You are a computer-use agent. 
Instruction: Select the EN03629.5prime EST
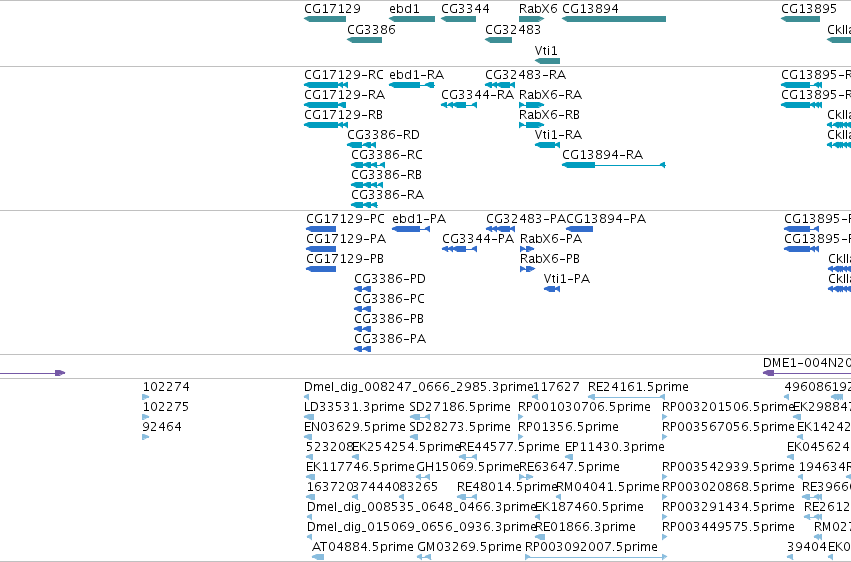tap(308, 437)
